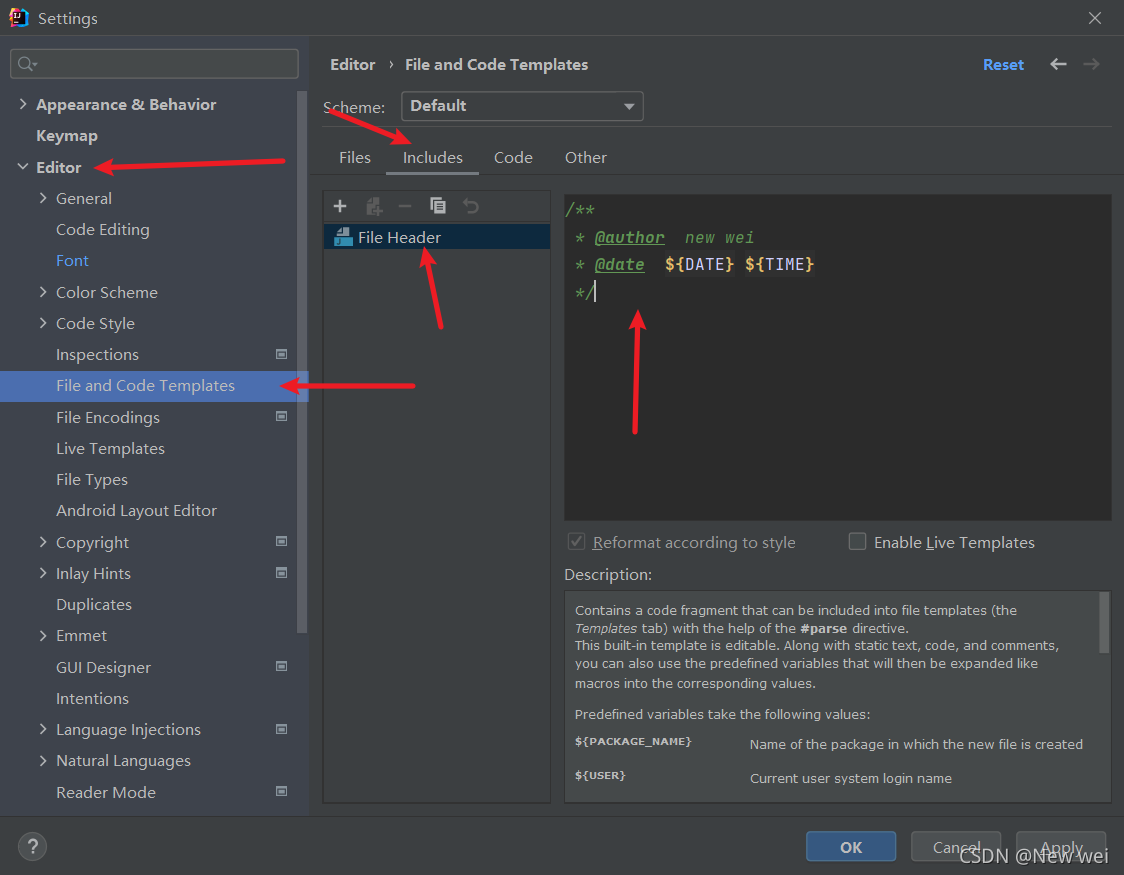This screenshot has width=1124, height=875.
Task: Click the help question mark icon
Action: [x=32, y=846]
